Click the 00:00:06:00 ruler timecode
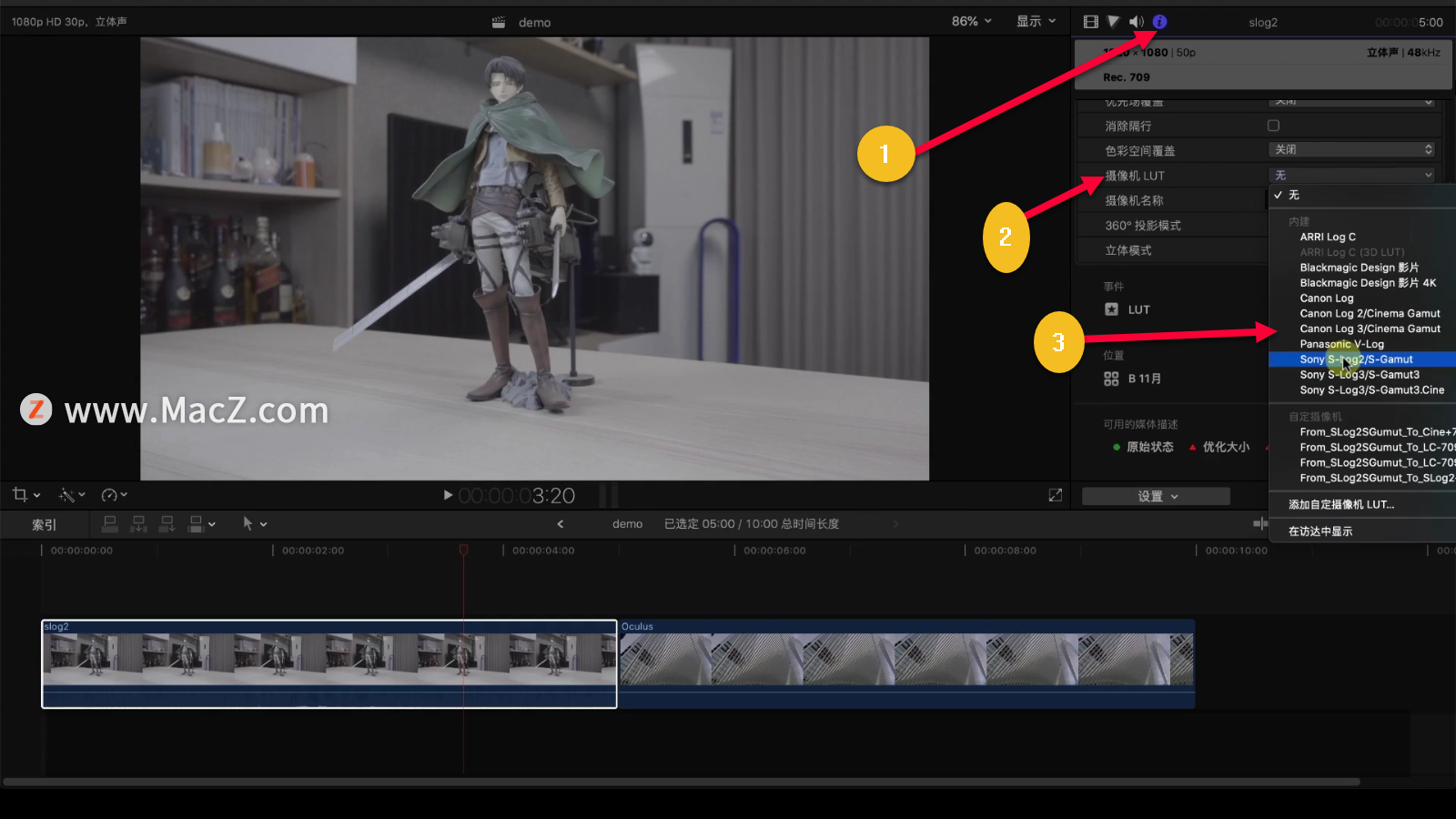The image size is (1456, 819). [x=774, y=551]
